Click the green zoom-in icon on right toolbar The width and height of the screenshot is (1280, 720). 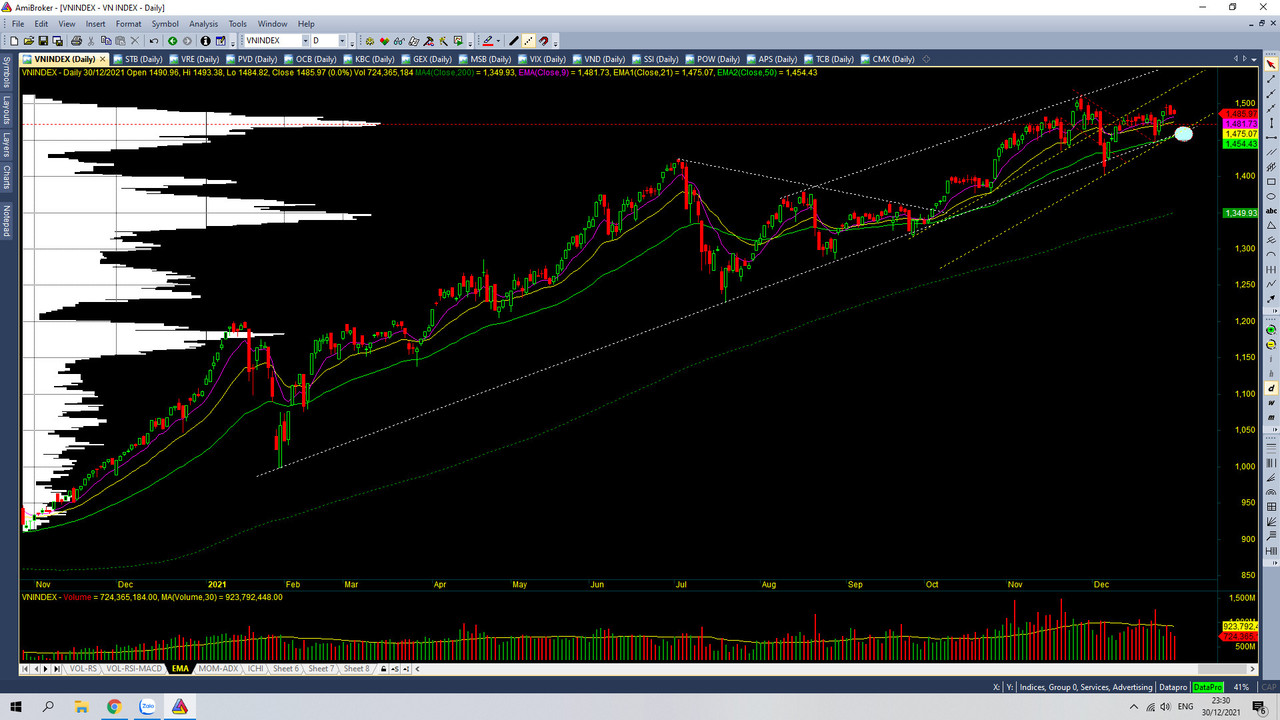1271,330
